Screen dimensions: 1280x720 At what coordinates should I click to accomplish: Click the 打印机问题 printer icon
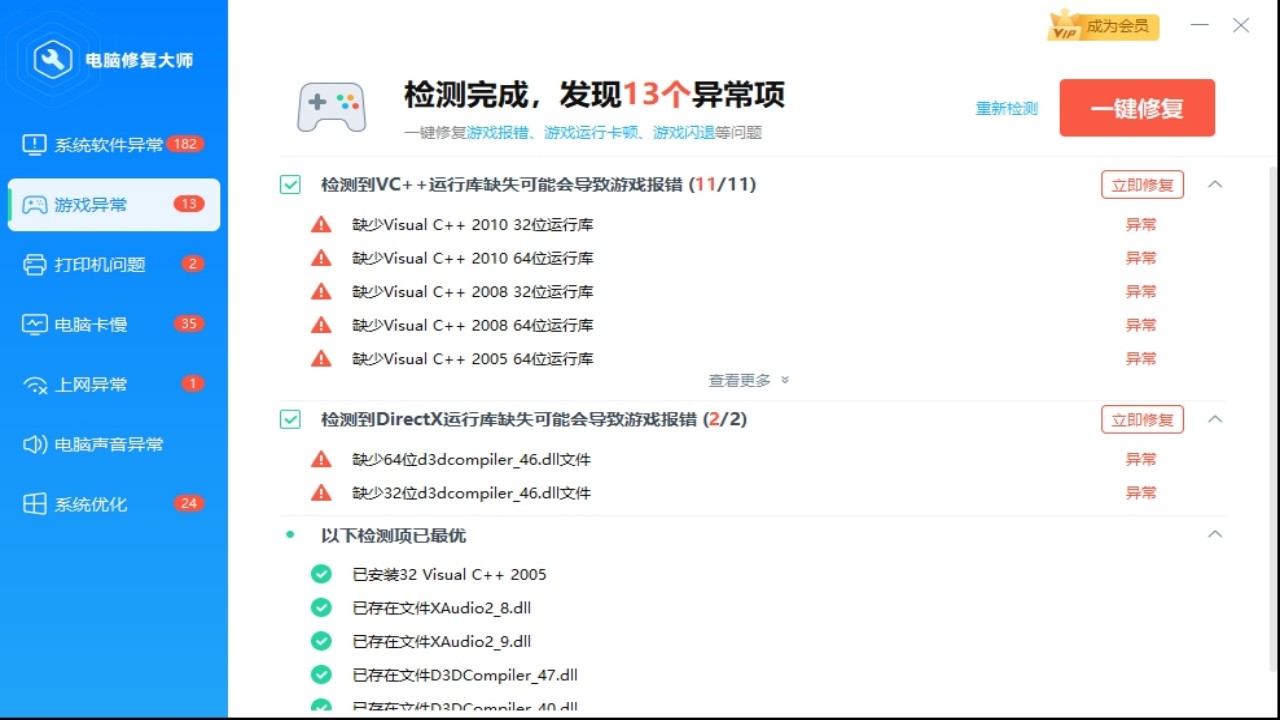pyautogui.click(x=33, y=264)
